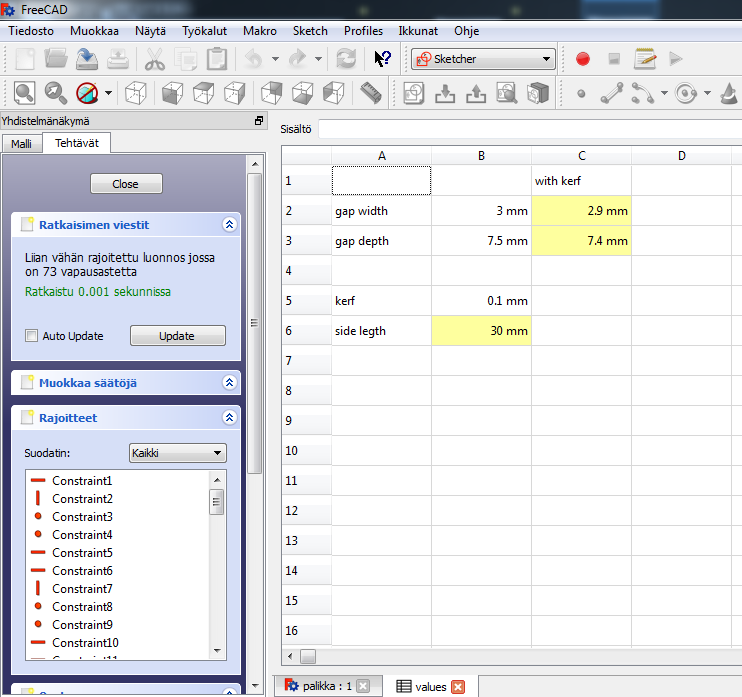Click the Measure distance ruler icon
742x697 pixels.
tap(371, 93)
